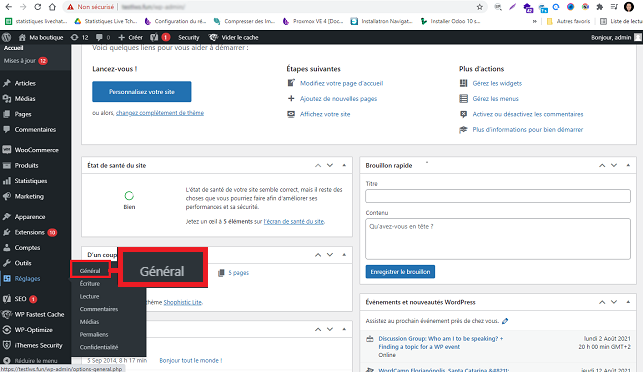Open Statistiques sidebar menu
Screen dimensions: 643x372
click(31, 181)
